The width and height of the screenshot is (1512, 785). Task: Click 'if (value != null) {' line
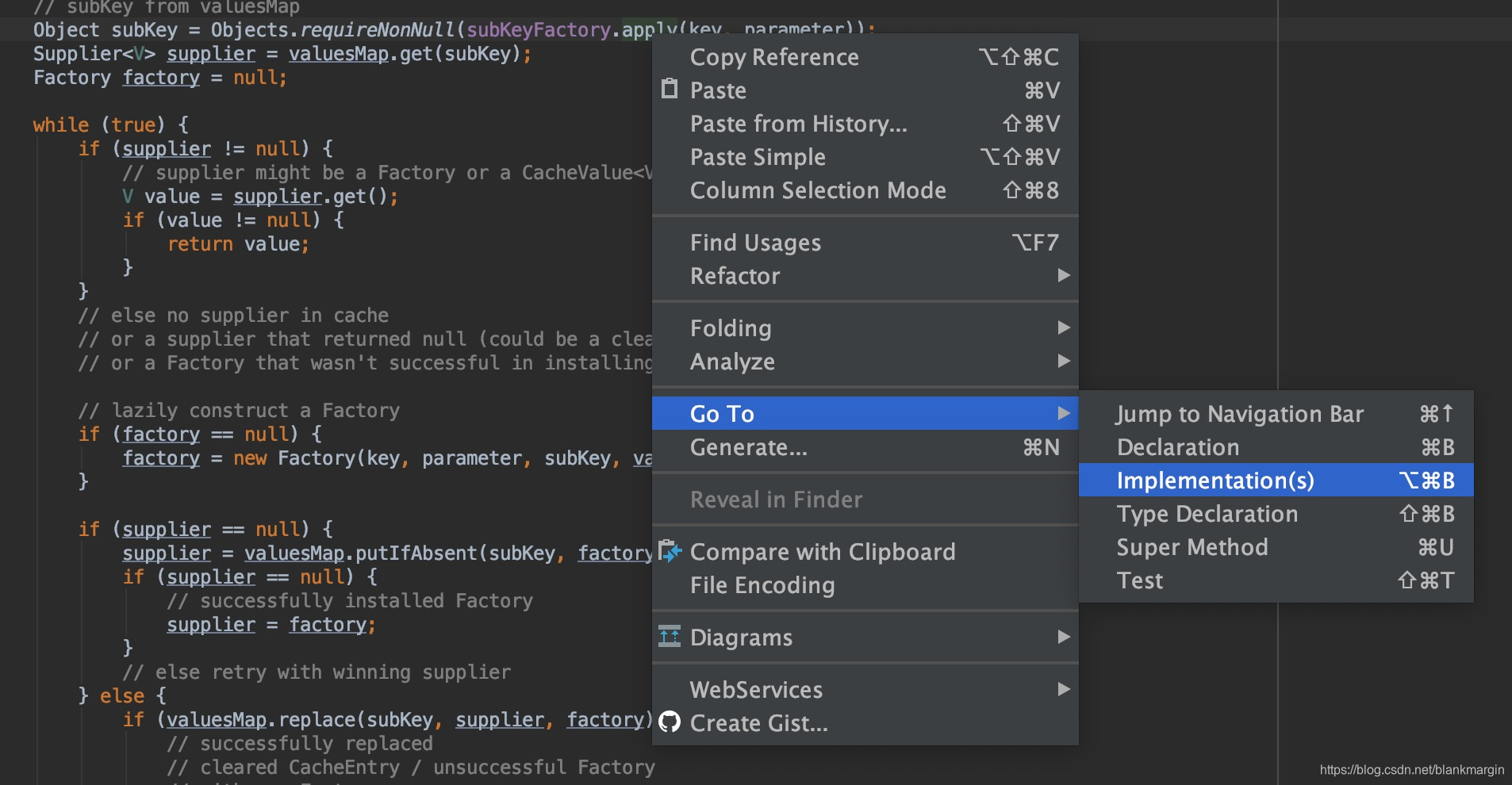[x=233, y=220]
